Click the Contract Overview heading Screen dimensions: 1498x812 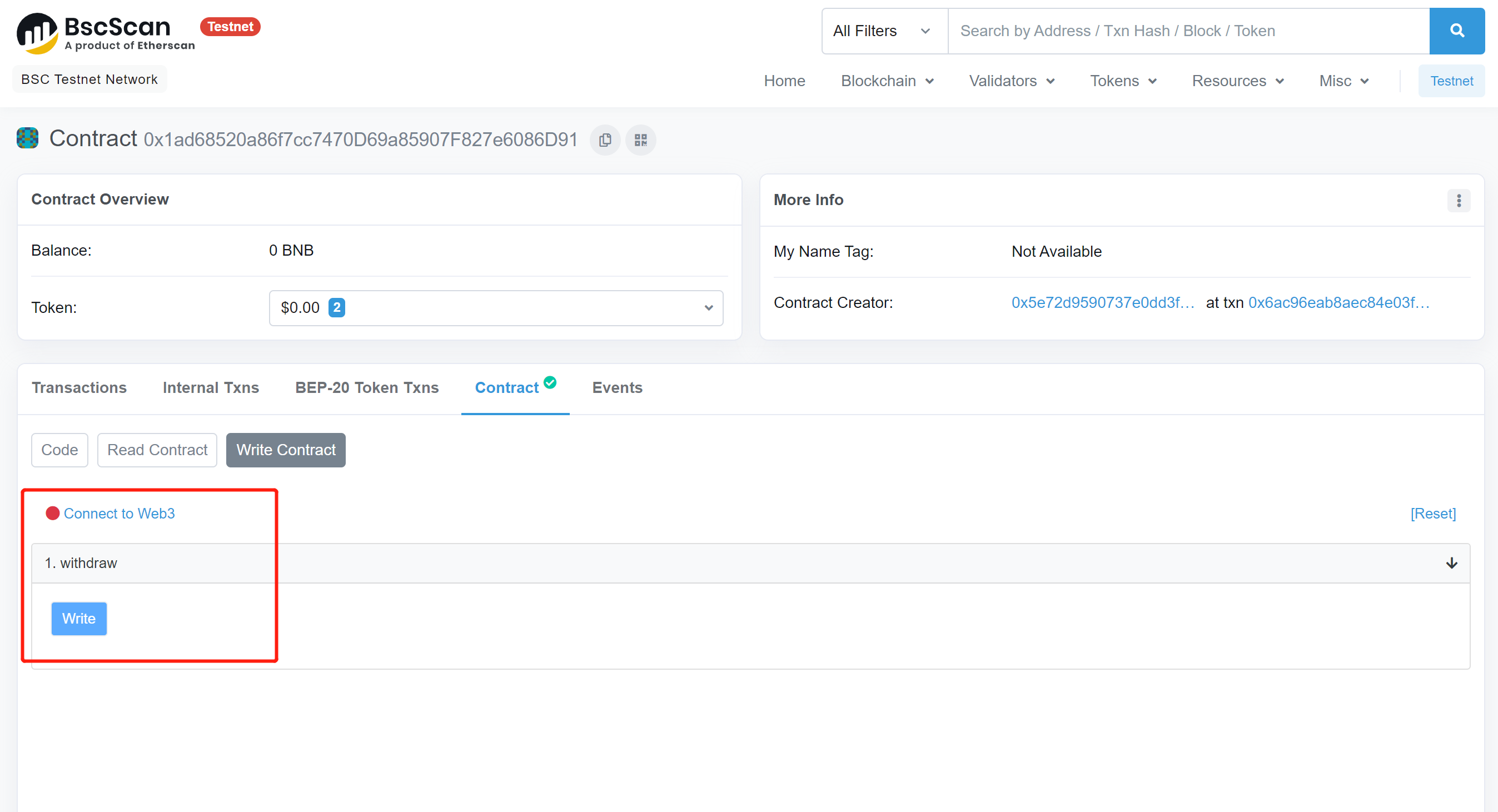point(100,199)
